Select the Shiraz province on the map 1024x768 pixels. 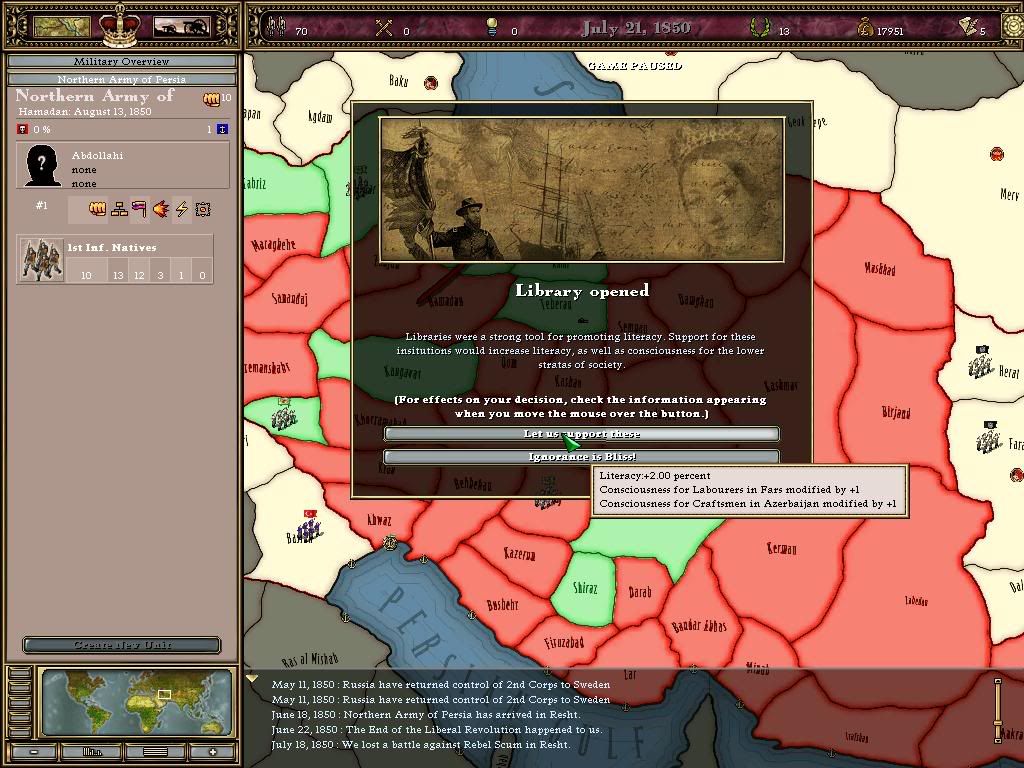[x=584, y=588]
